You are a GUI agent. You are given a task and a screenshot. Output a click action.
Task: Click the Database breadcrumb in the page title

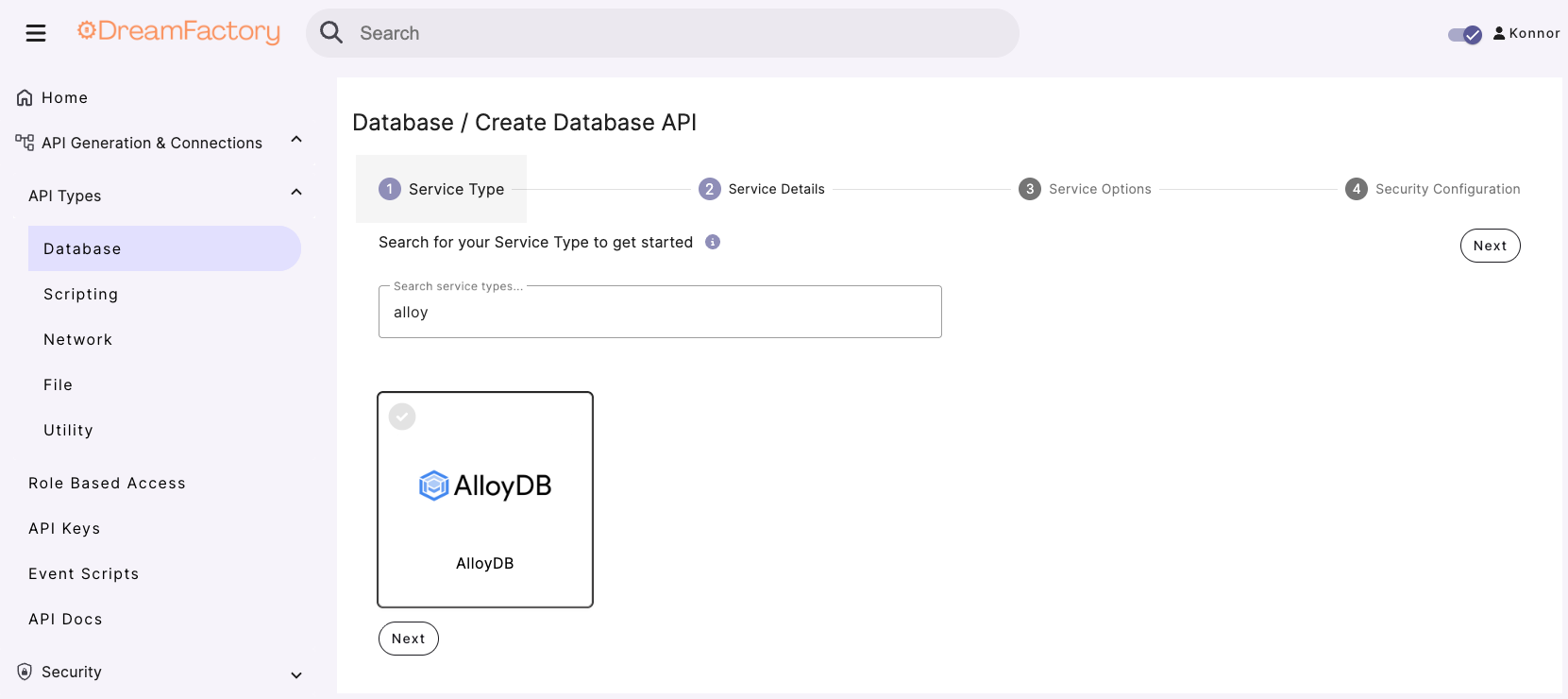(403, 122)
